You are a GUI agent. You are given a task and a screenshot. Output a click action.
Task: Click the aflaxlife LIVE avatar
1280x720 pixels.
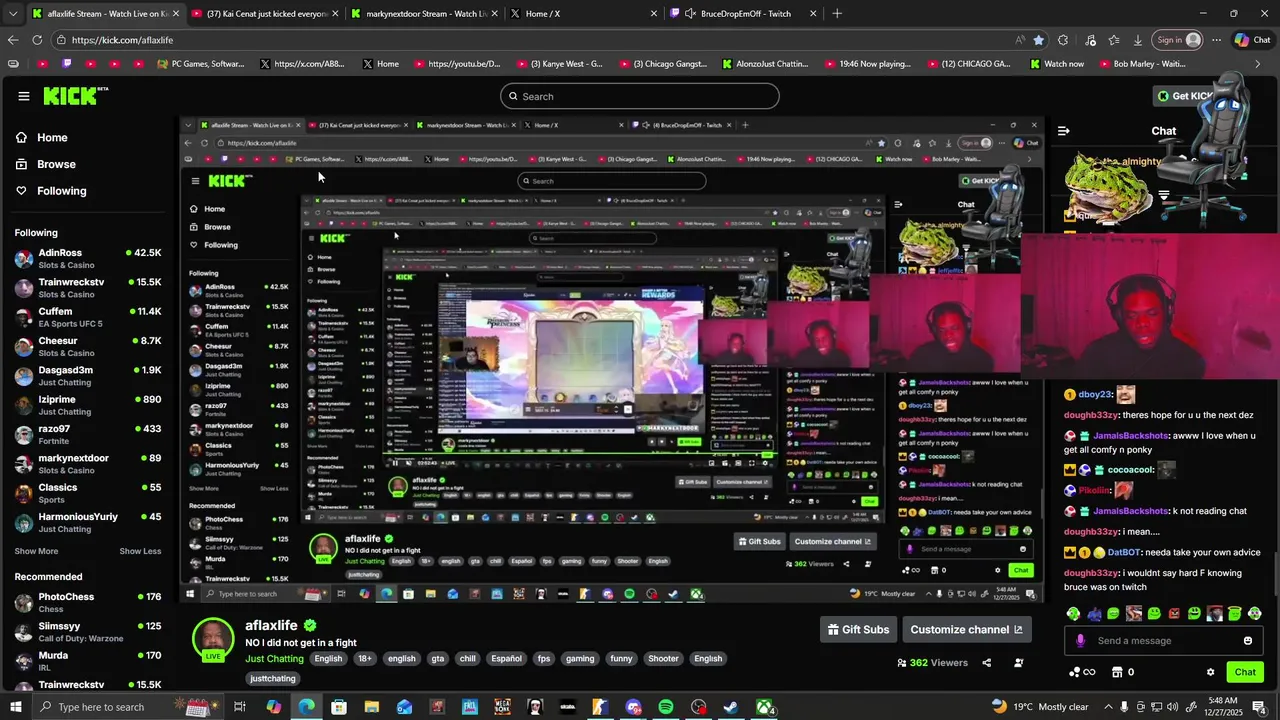tap(213, 640)
